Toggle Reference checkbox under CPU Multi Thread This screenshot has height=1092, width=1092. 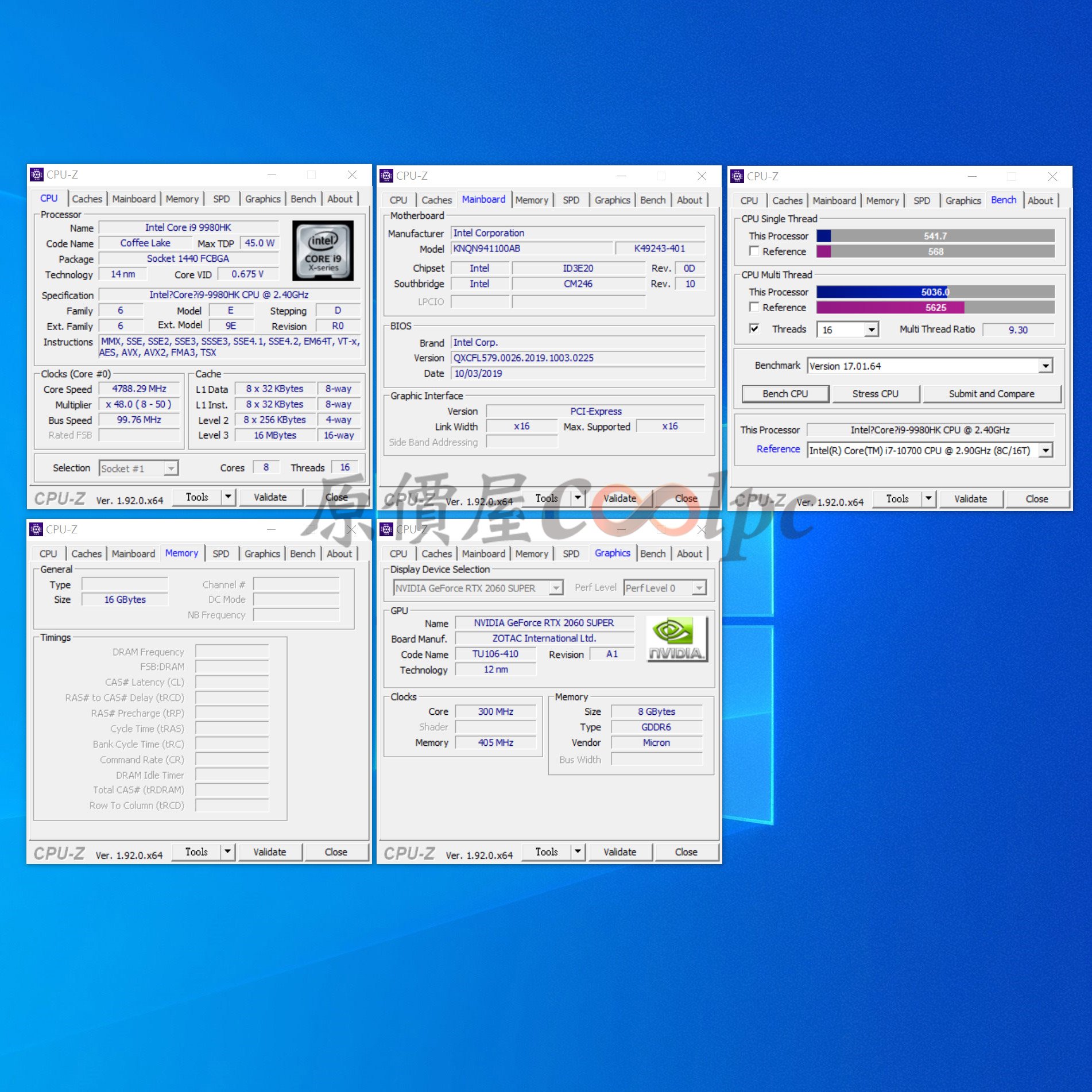754,307
